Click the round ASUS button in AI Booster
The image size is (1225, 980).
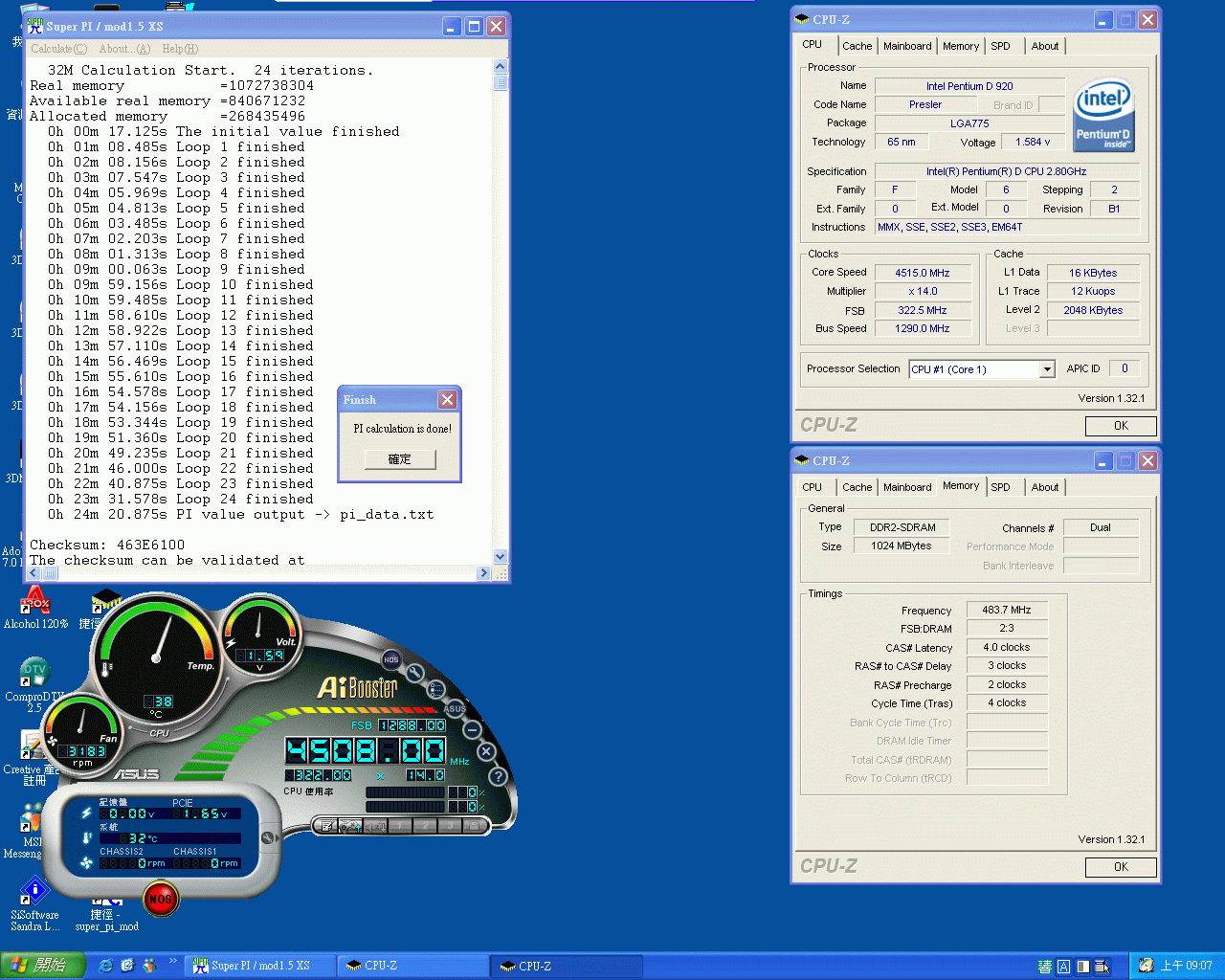pyautogui.click(x=455, y=708)
